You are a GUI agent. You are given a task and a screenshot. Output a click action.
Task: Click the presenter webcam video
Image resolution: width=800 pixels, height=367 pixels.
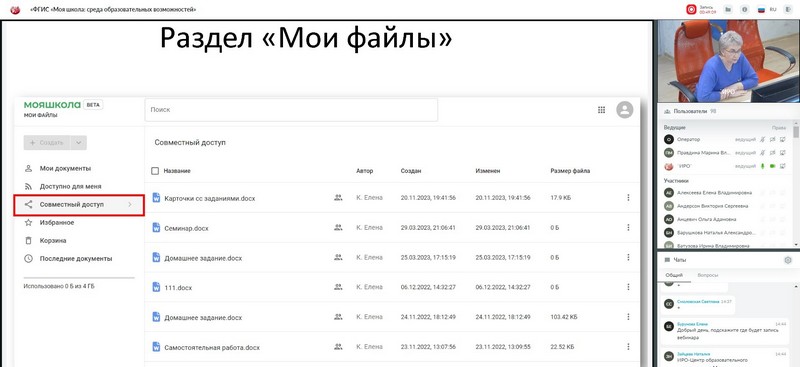pos(728,61)
